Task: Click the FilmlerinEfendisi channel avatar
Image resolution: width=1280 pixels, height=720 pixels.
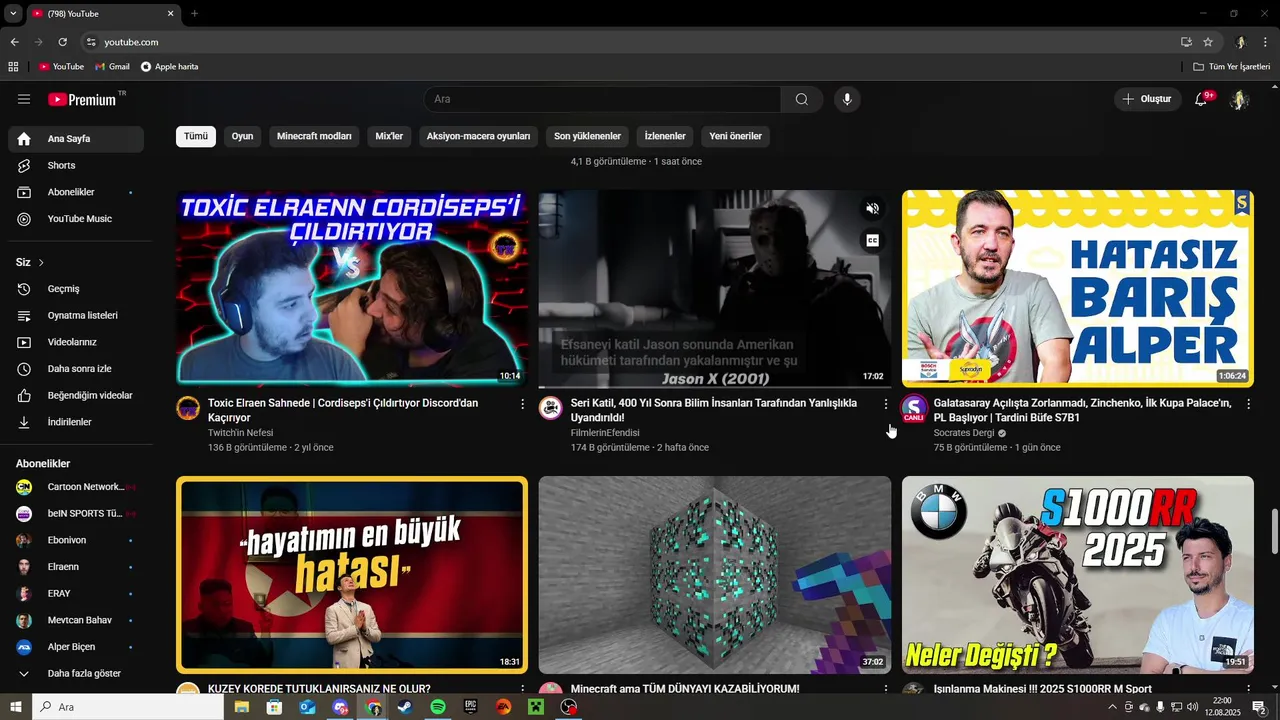Action: click(550, 408)
